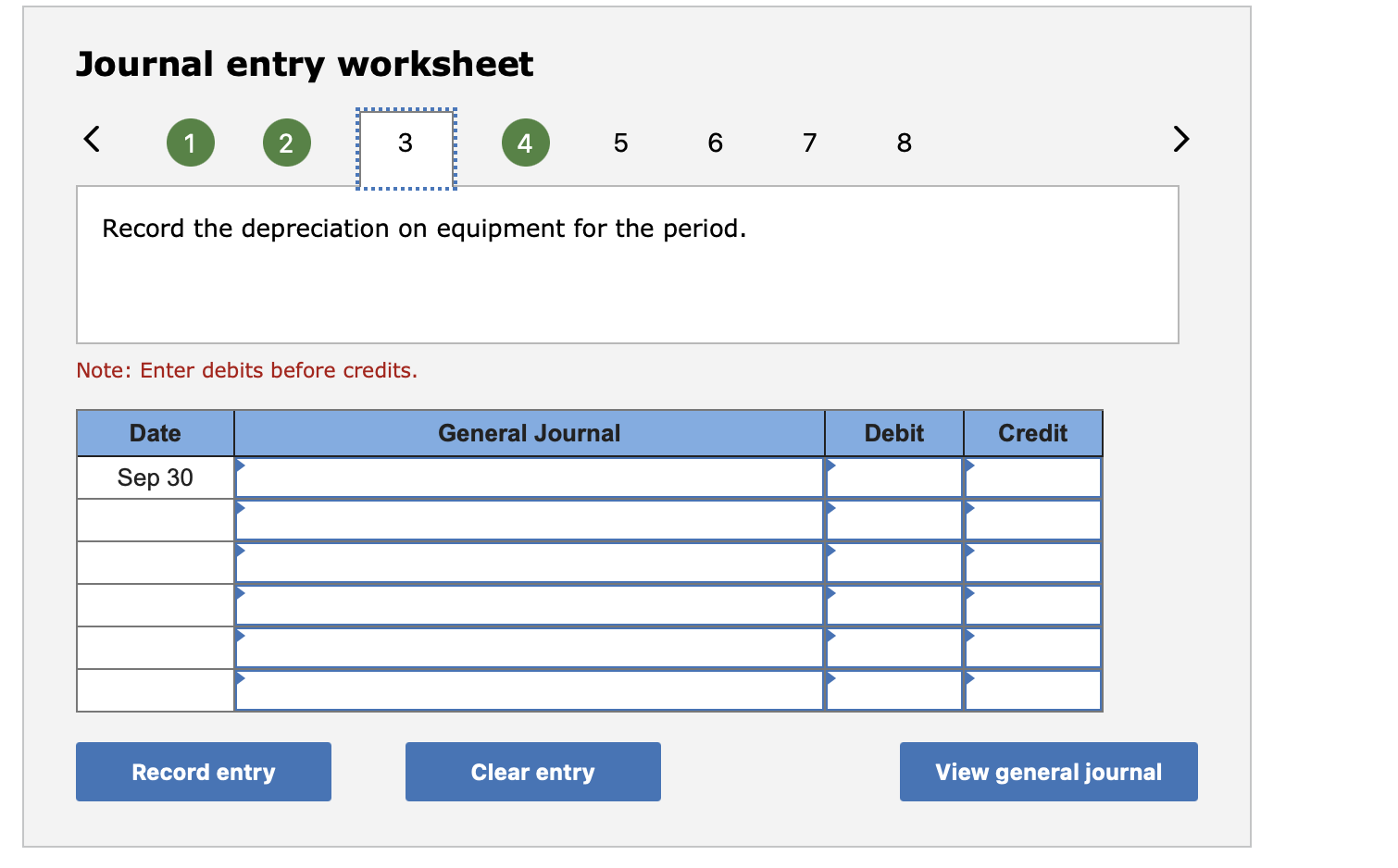Select completed entry 2 green circle

pos(286,142)
